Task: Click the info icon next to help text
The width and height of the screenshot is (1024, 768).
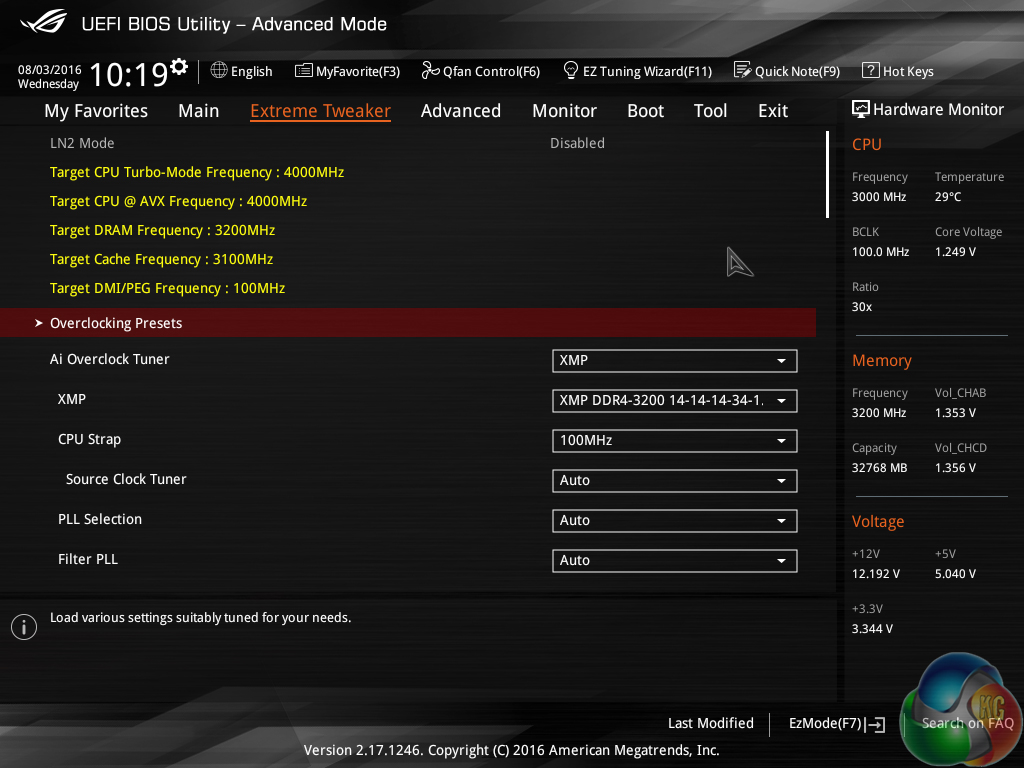Action: click(24, 627)
